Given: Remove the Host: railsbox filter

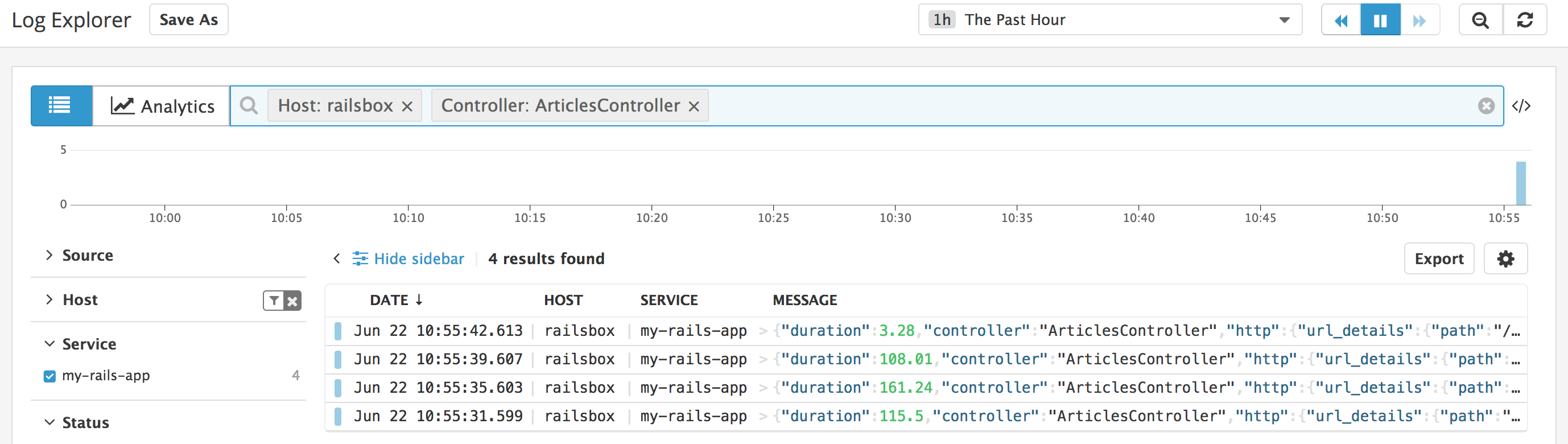Looking at the screenshot, I should click(x=407, y=106).
